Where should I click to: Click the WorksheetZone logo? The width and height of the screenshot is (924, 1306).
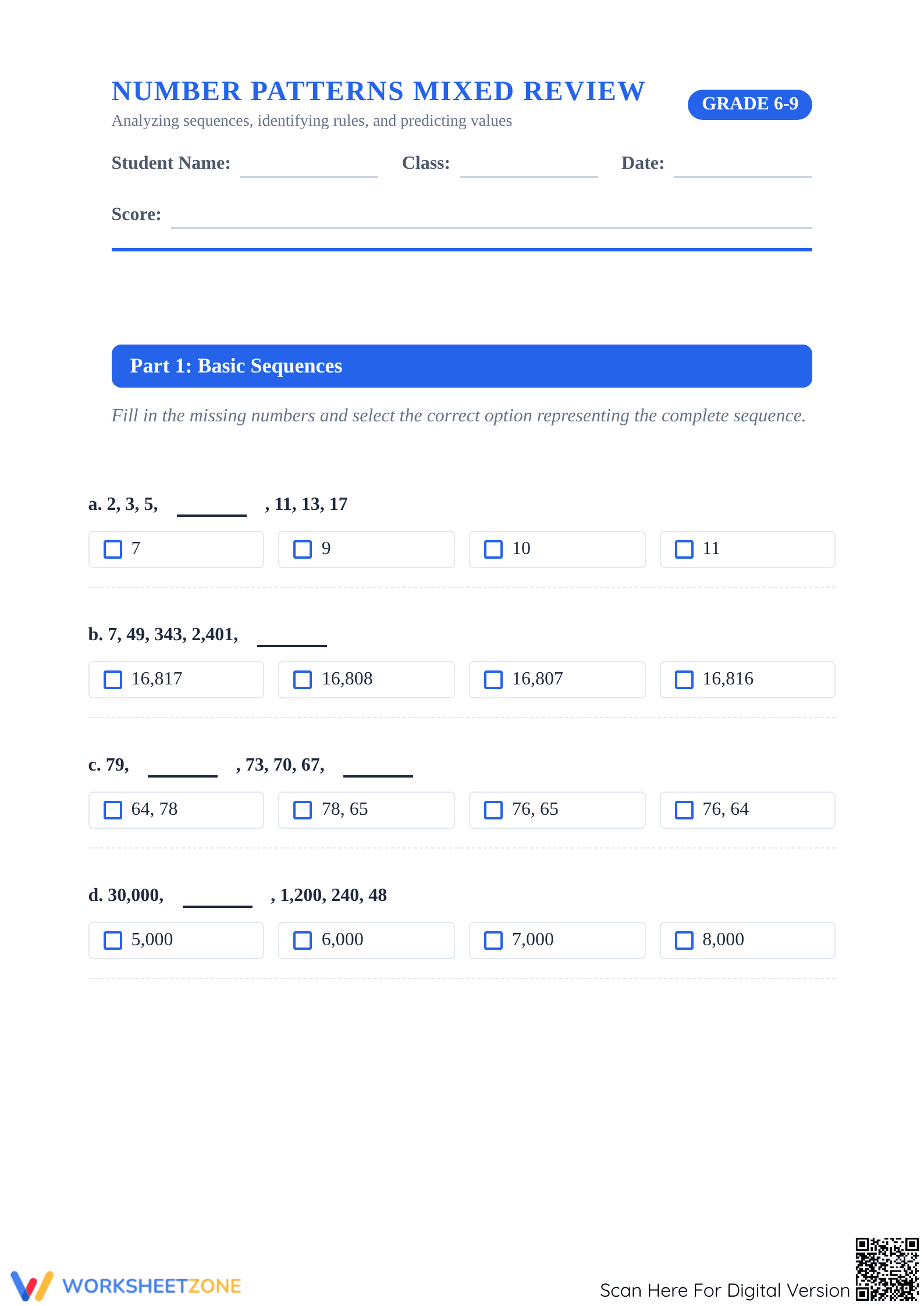[126, 1286]
